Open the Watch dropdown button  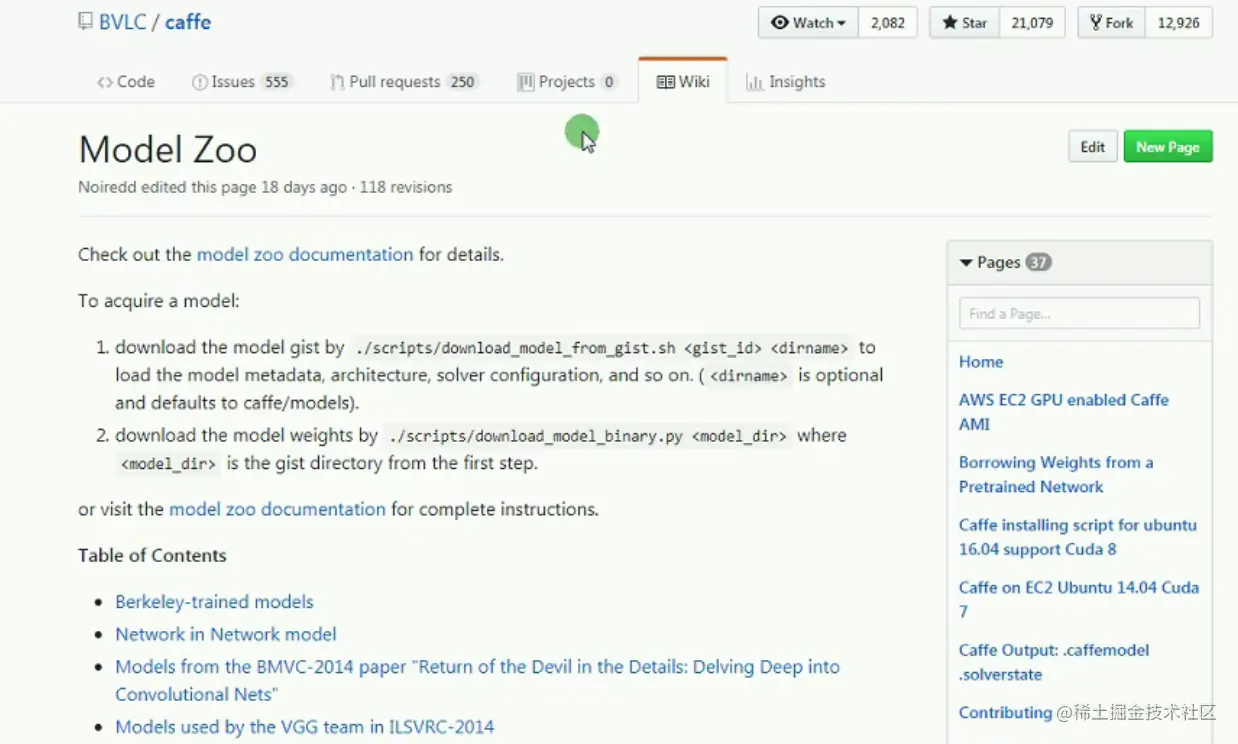coord(808,23)
